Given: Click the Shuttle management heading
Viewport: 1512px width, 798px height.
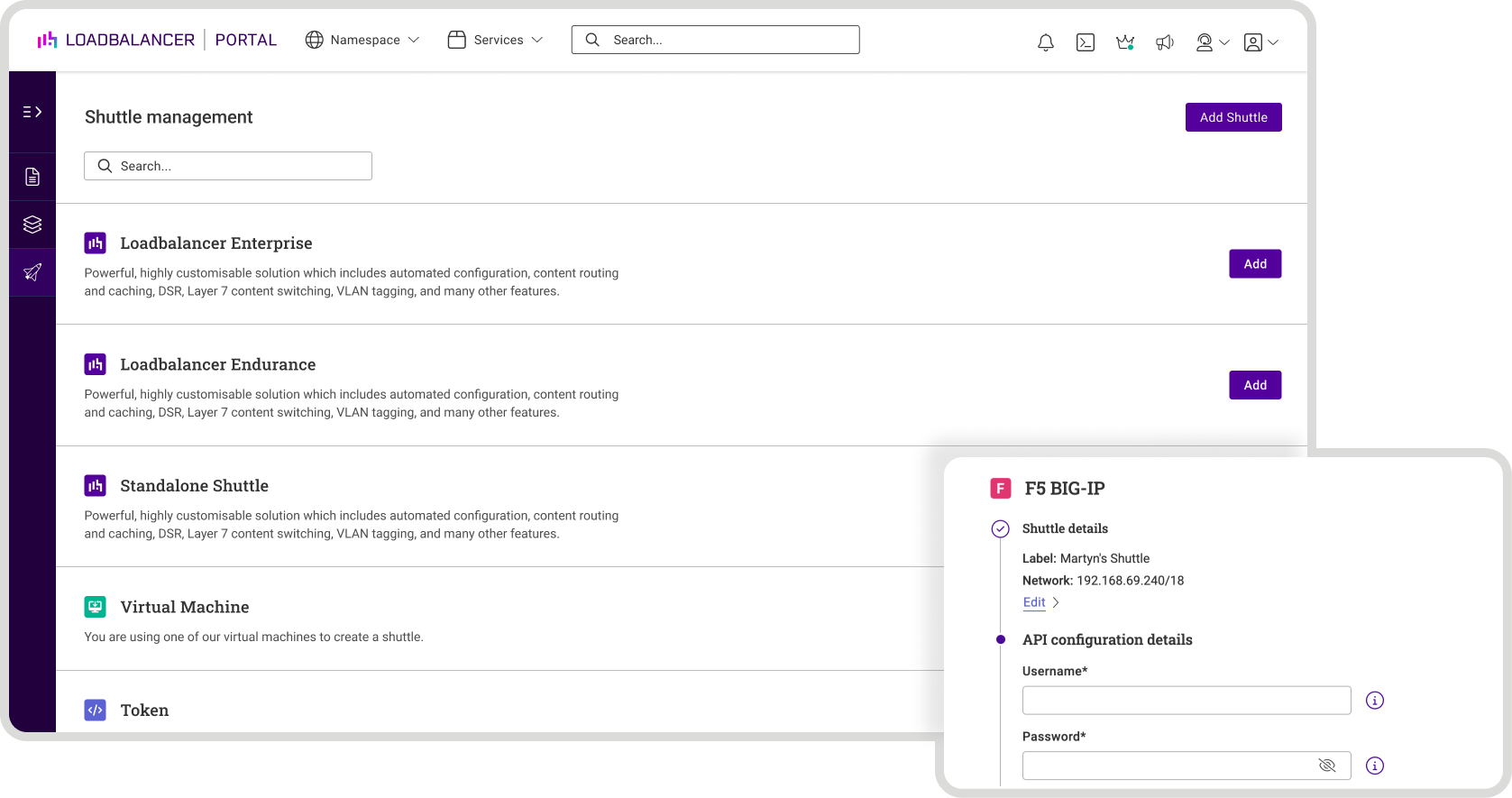Looking at the screenshot, I should (169, 117).
